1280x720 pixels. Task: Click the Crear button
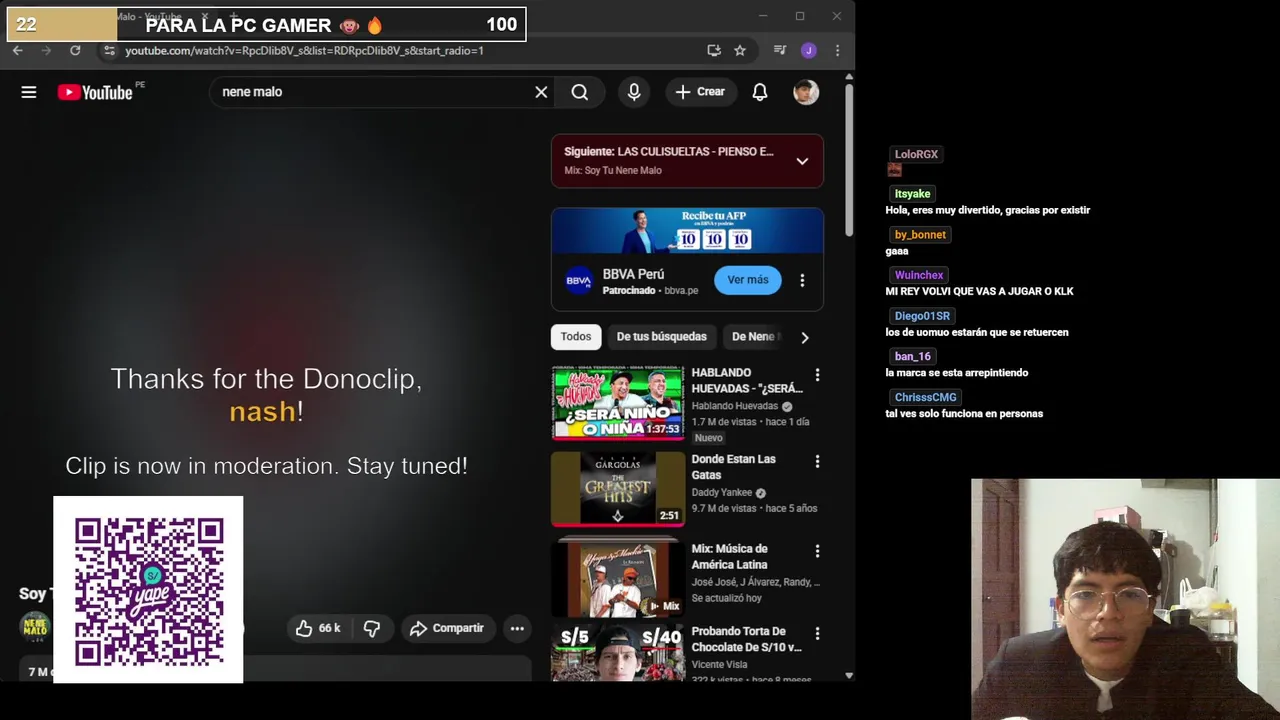(x=700, y=92)
